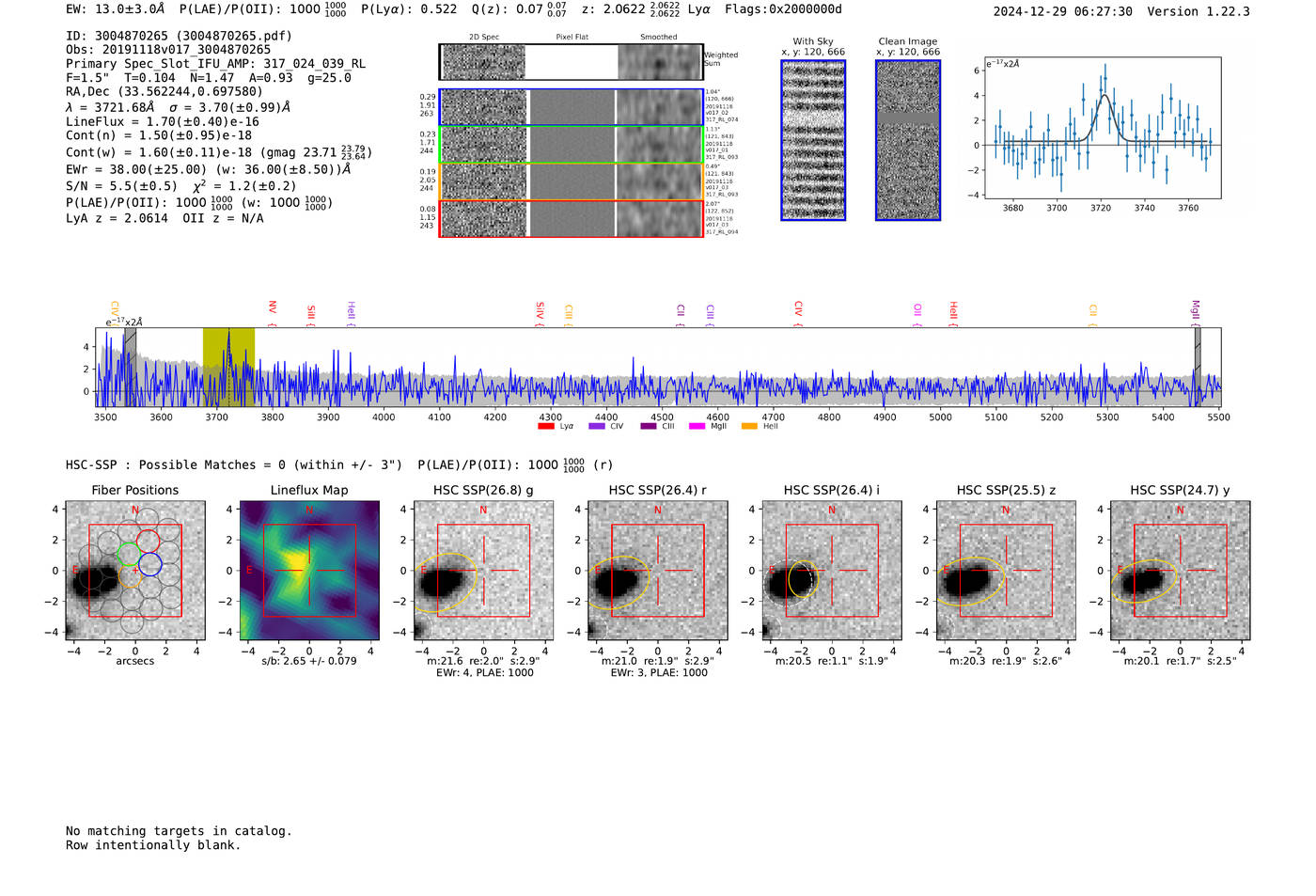Open the Clean Image cutout
The image size is (1316, 896).
coord(908,140)
